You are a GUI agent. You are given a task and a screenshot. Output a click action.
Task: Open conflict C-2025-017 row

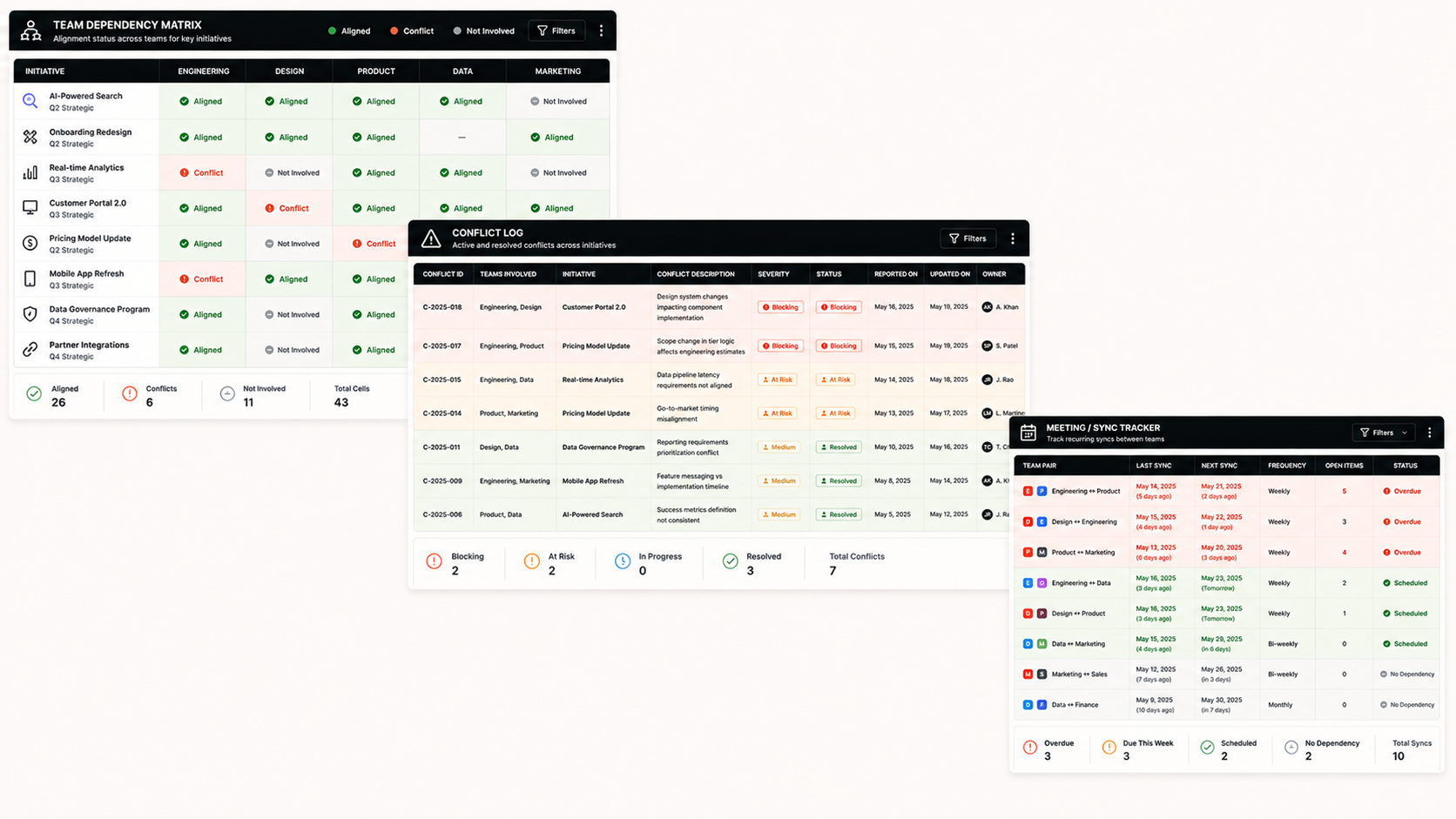[718, 346]
